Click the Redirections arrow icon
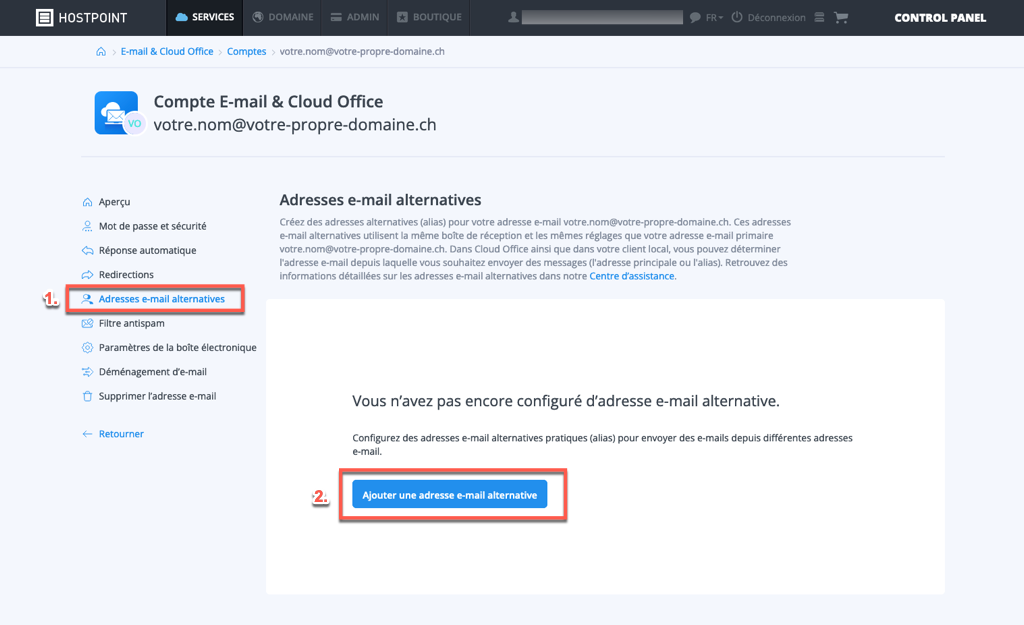This screenshot has width=1024, height=625. coord(88,274)
